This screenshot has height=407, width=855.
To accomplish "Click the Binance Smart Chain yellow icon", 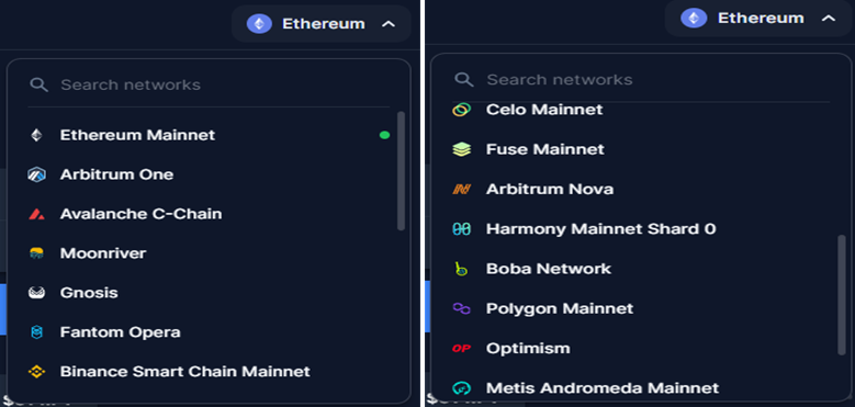I will (x=37, y=372).
